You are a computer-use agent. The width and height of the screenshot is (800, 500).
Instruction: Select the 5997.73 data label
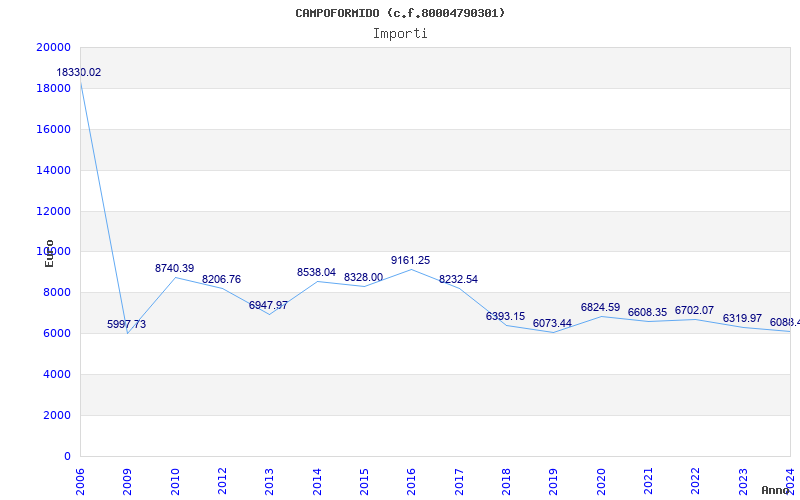(127, 324)
